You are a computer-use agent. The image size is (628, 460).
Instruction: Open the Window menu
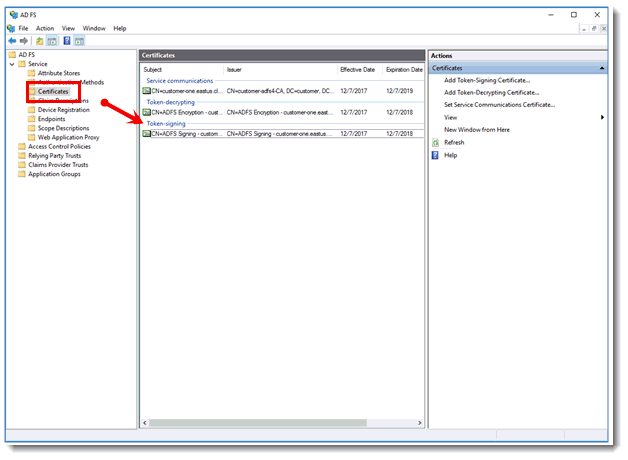click(94, 28)
